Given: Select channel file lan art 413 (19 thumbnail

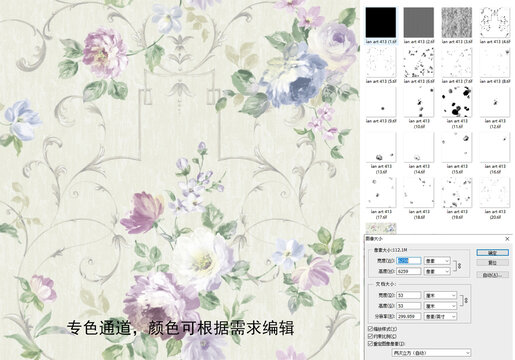Looking at the screenshot, I should click(457, 193).
